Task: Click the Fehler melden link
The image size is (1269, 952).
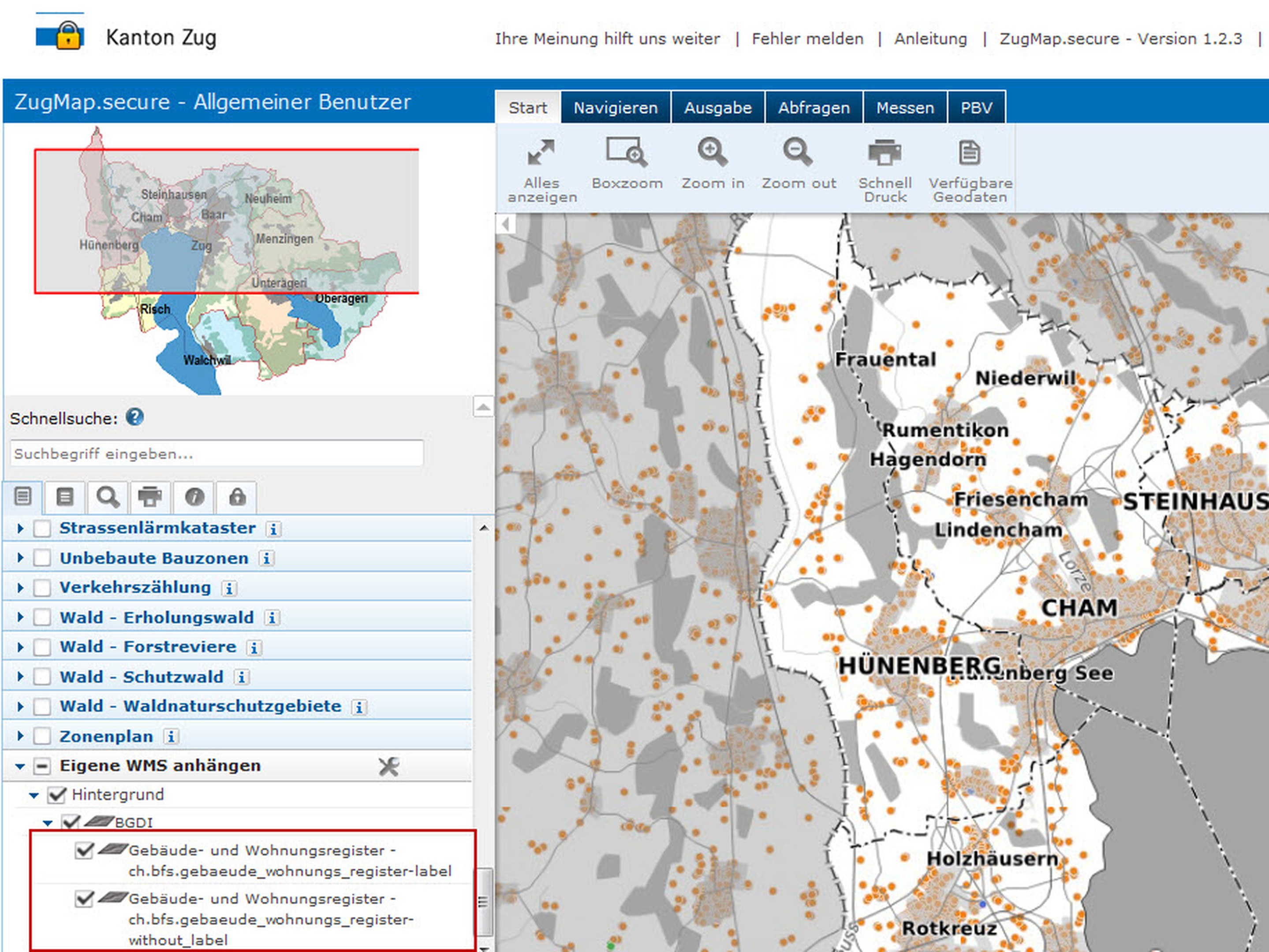Action: pyautogui.click(x=807, y=39)
